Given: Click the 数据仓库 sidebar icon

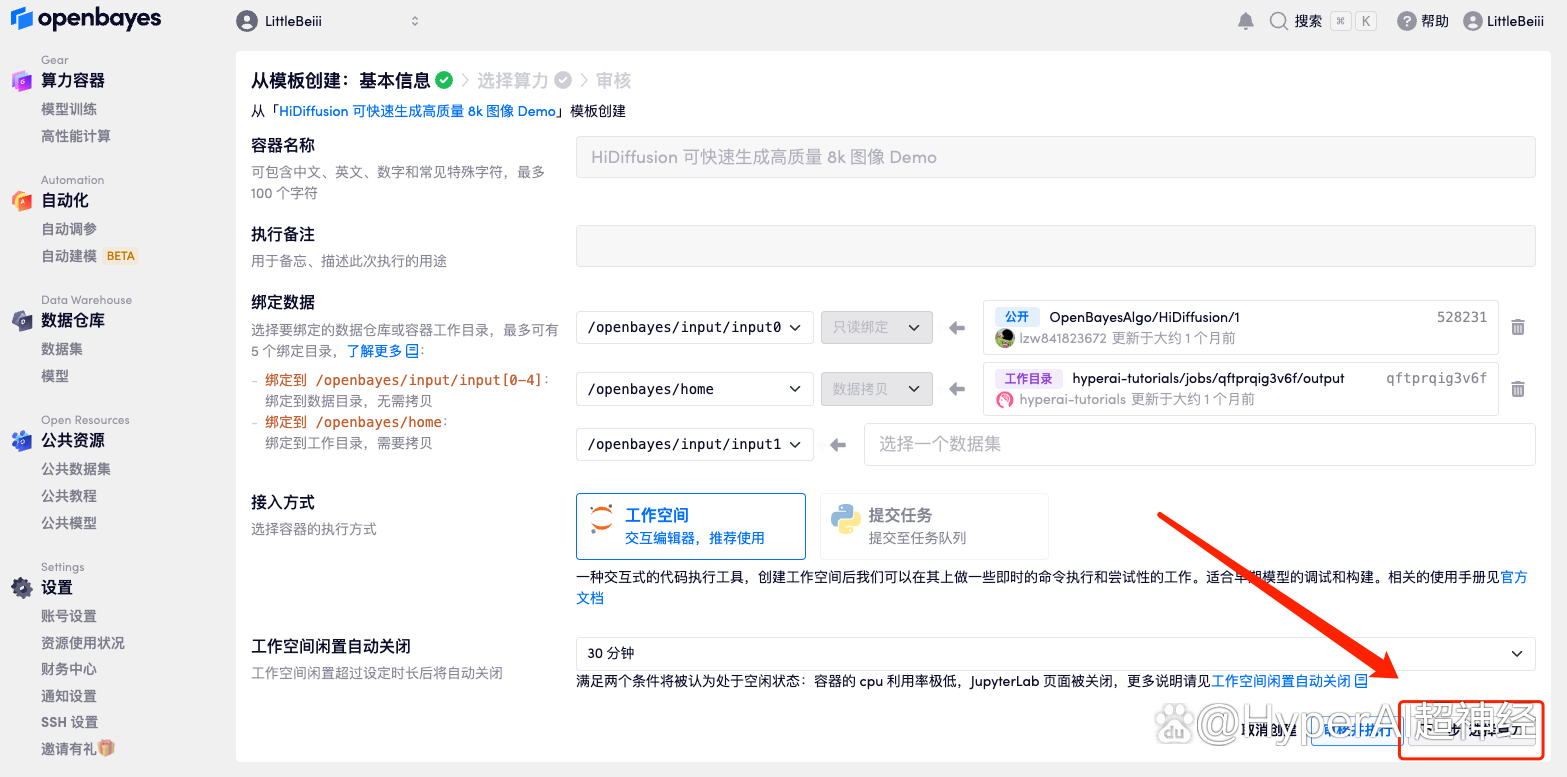Looking at the screenshot, I should pos(22,321).
